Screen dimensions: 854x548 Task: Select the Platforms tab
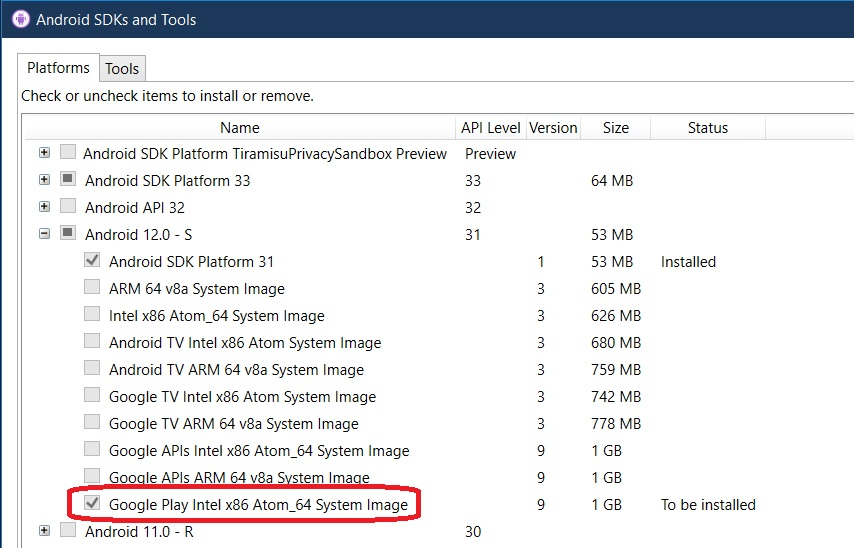(x=58, y=68)
